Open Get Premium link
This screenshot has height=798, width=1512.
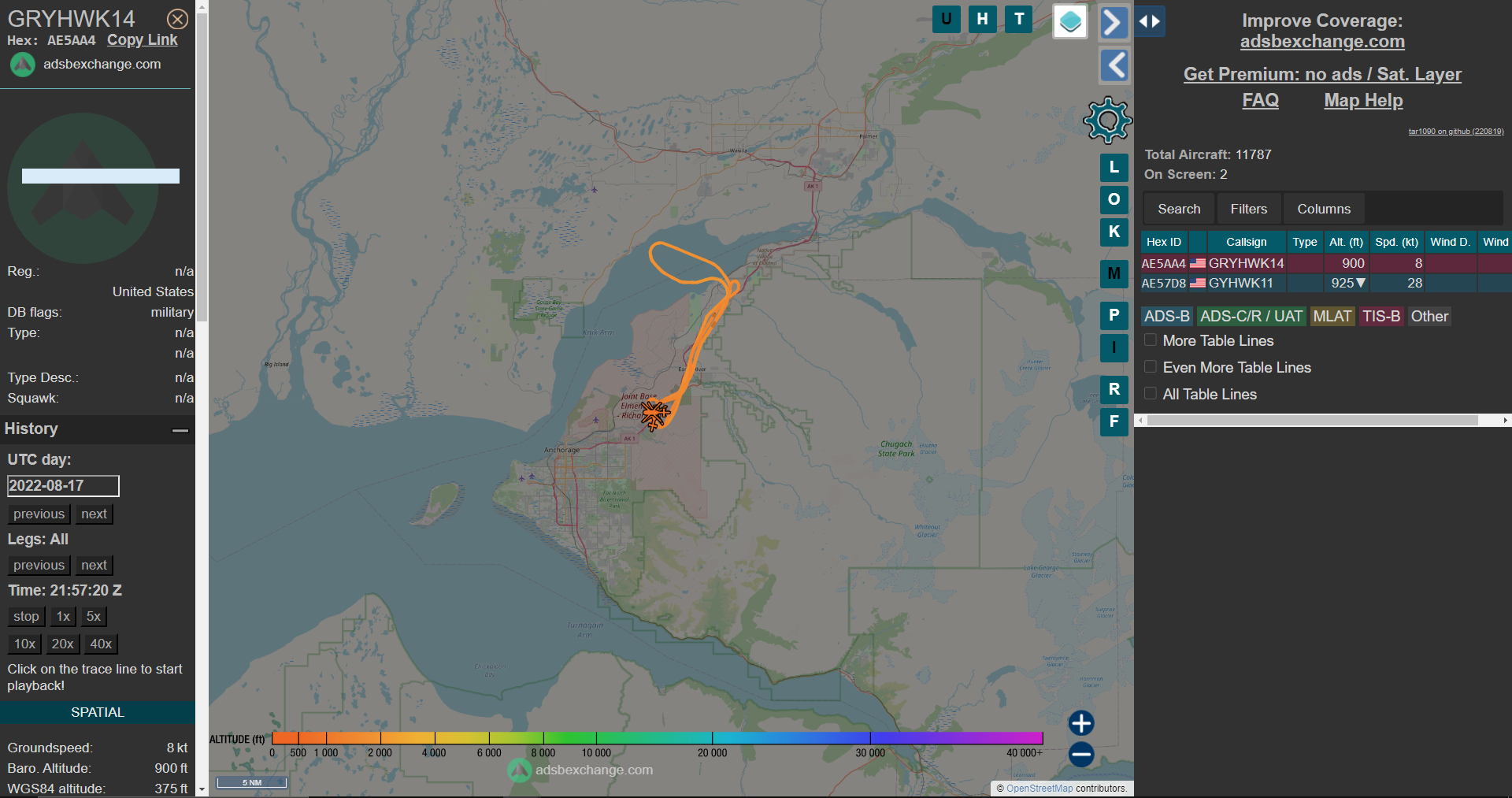pos(1322,74)
